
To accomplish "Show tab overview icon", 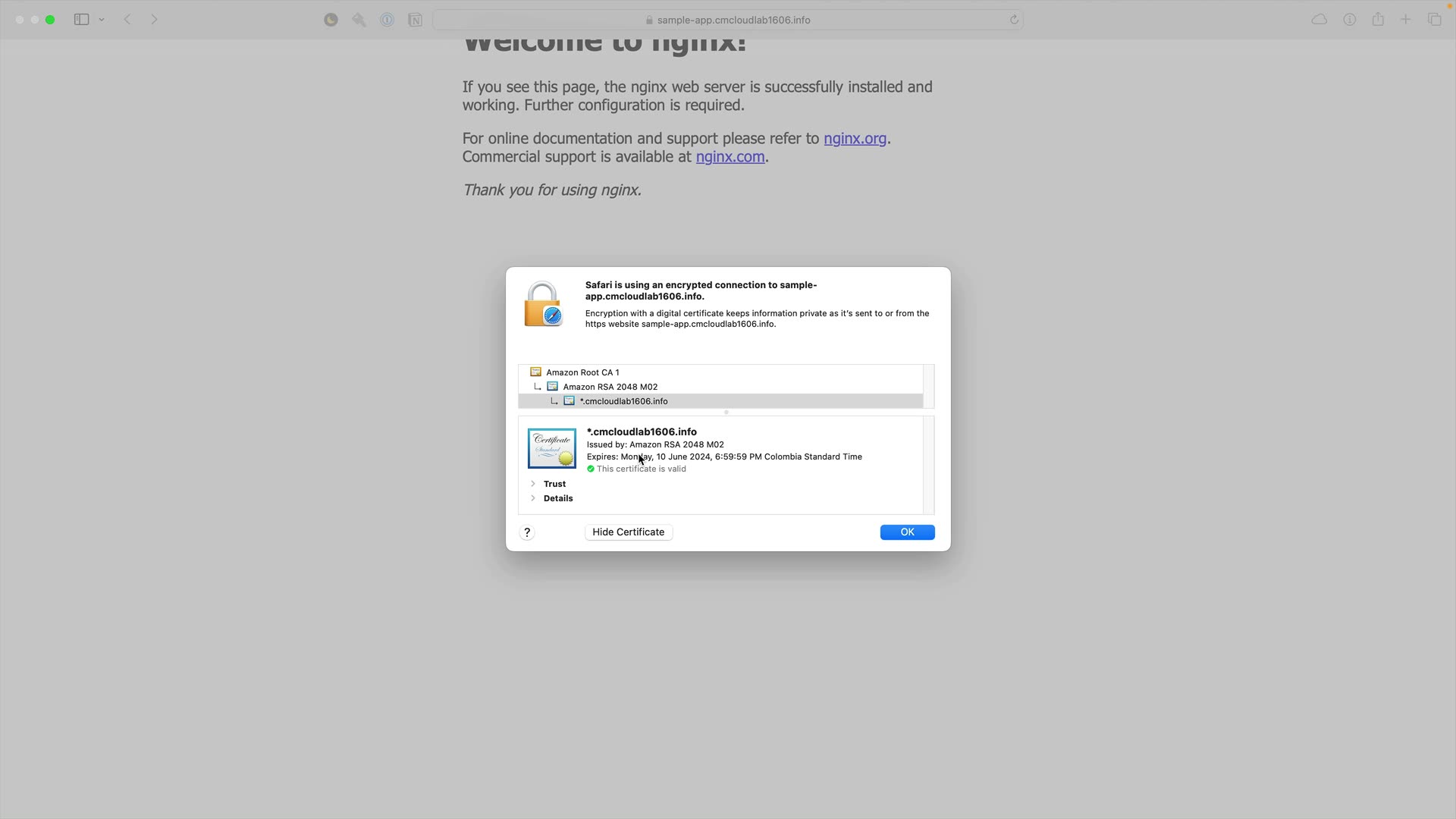I will point(1434,20).
